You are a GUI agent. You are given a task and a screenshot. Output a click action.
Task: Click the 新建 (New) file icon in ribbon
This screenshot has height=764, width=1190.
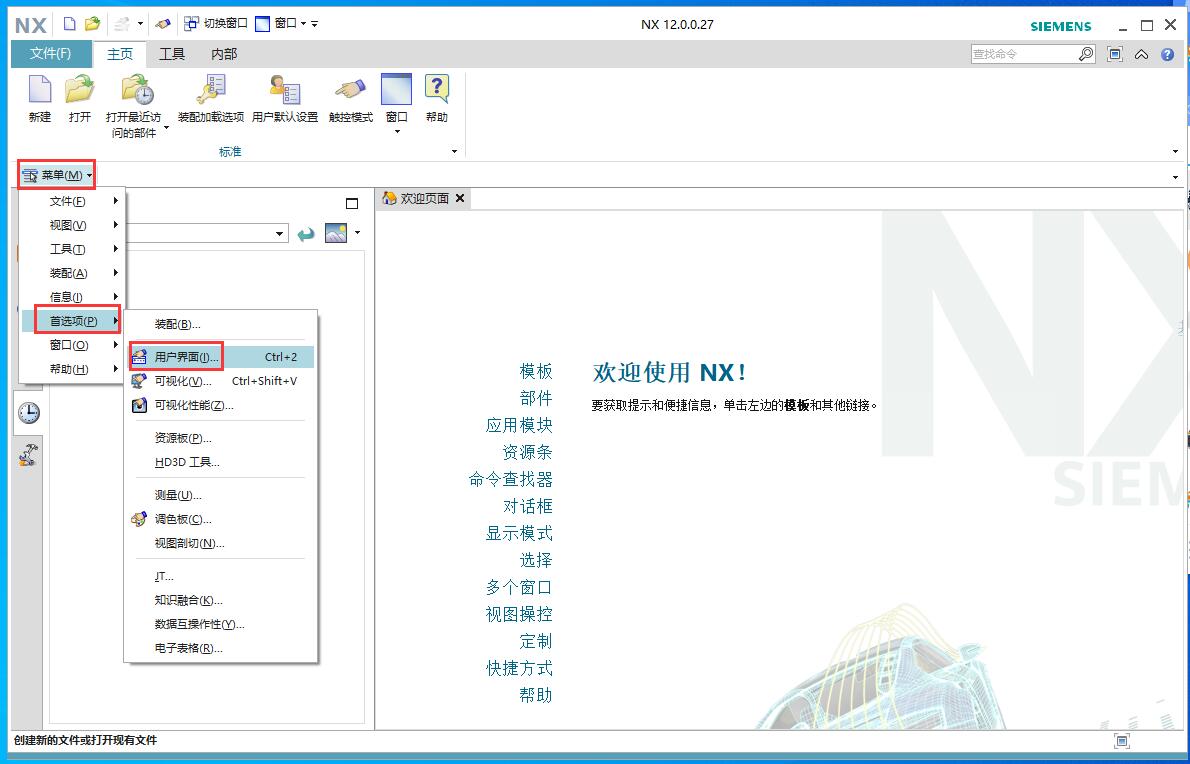point(39,91)
